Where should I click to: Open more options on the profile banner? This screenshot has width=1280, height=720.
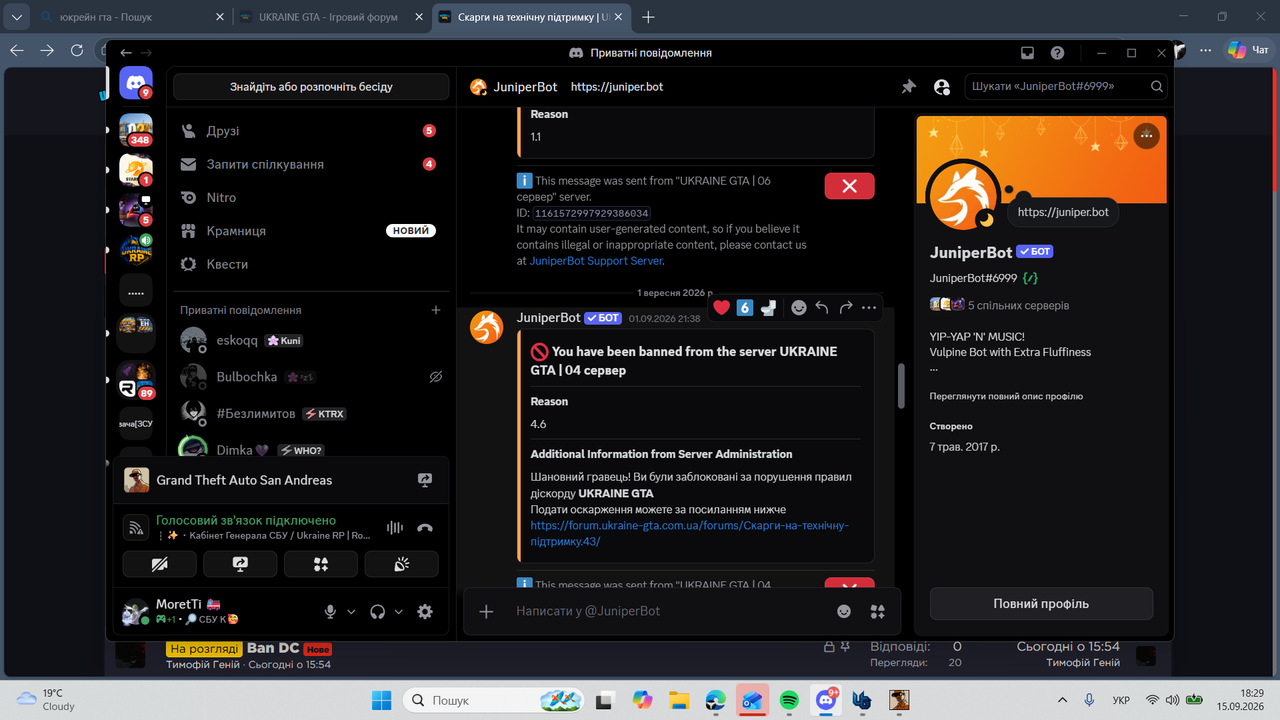pos(1146,136)
